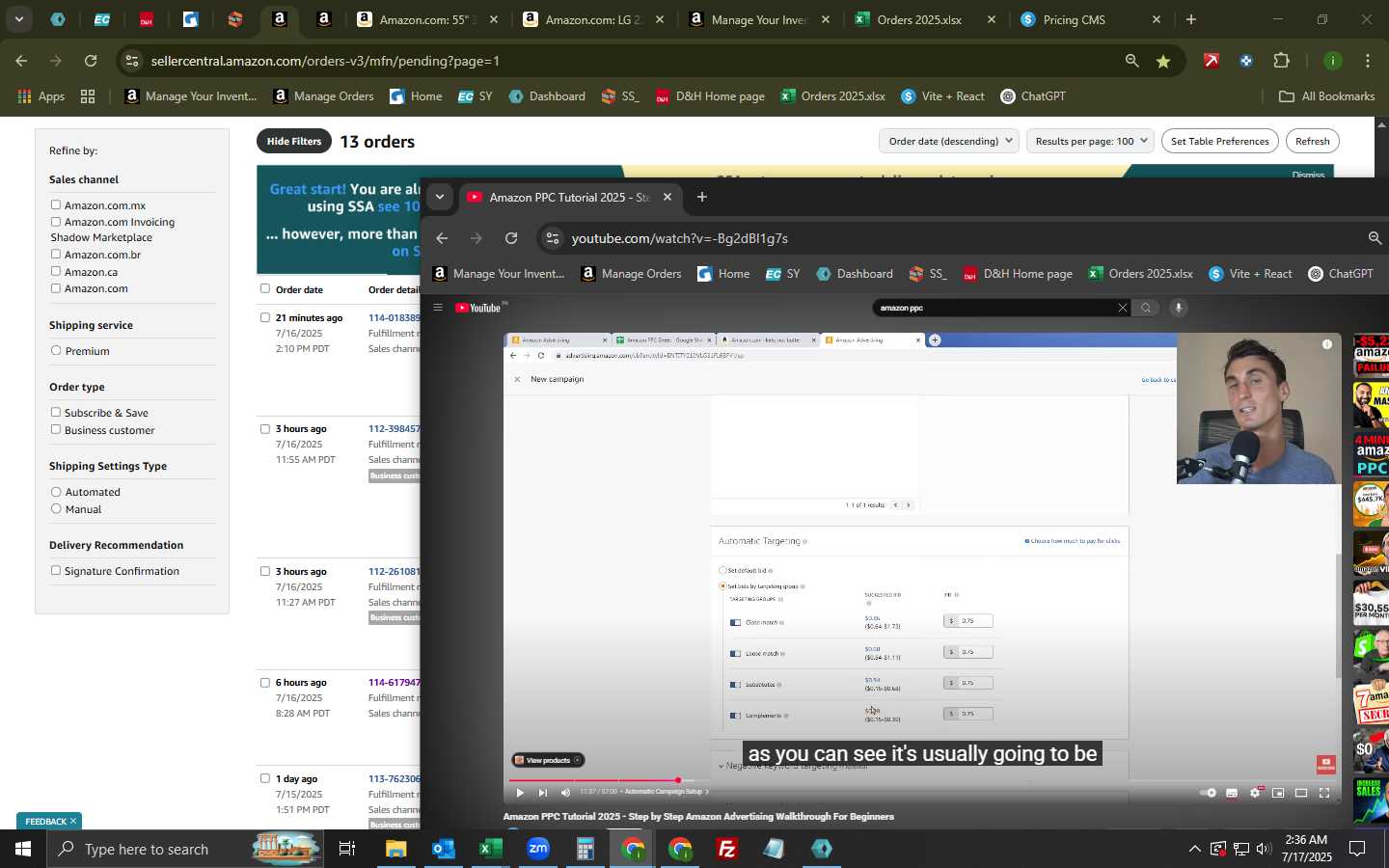Select Automated shipping settings type
The width and height of the screenshot is (1389, 868).
(x=56, y=492)
